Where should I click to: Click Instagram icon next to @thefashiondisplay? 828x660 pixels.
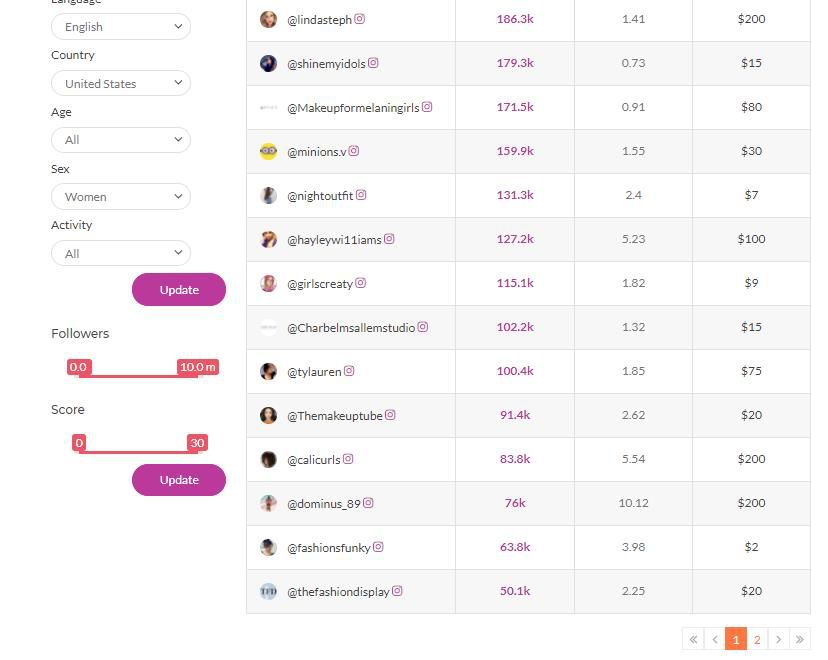point(397,591)
